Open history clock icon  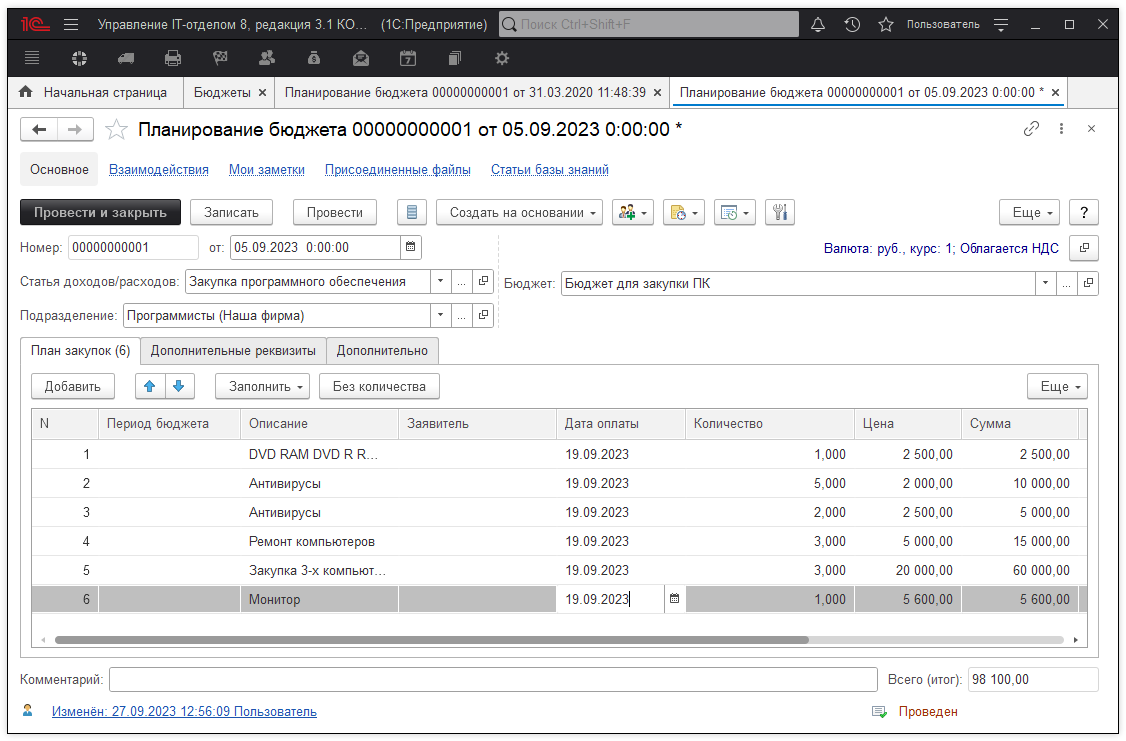(852, 24)
